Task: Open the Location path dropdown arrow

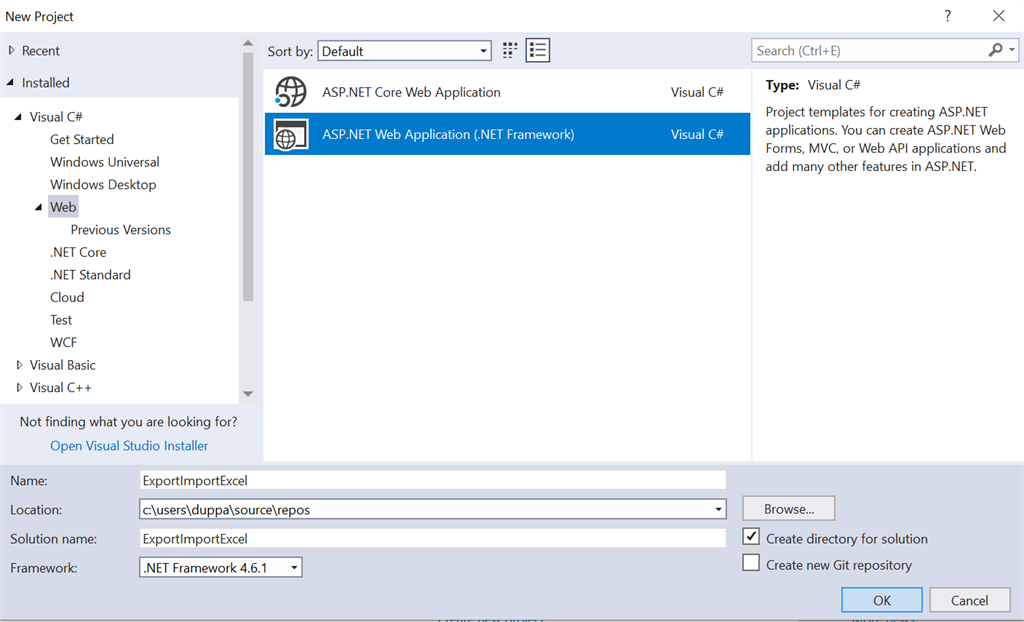Action: 718,509
